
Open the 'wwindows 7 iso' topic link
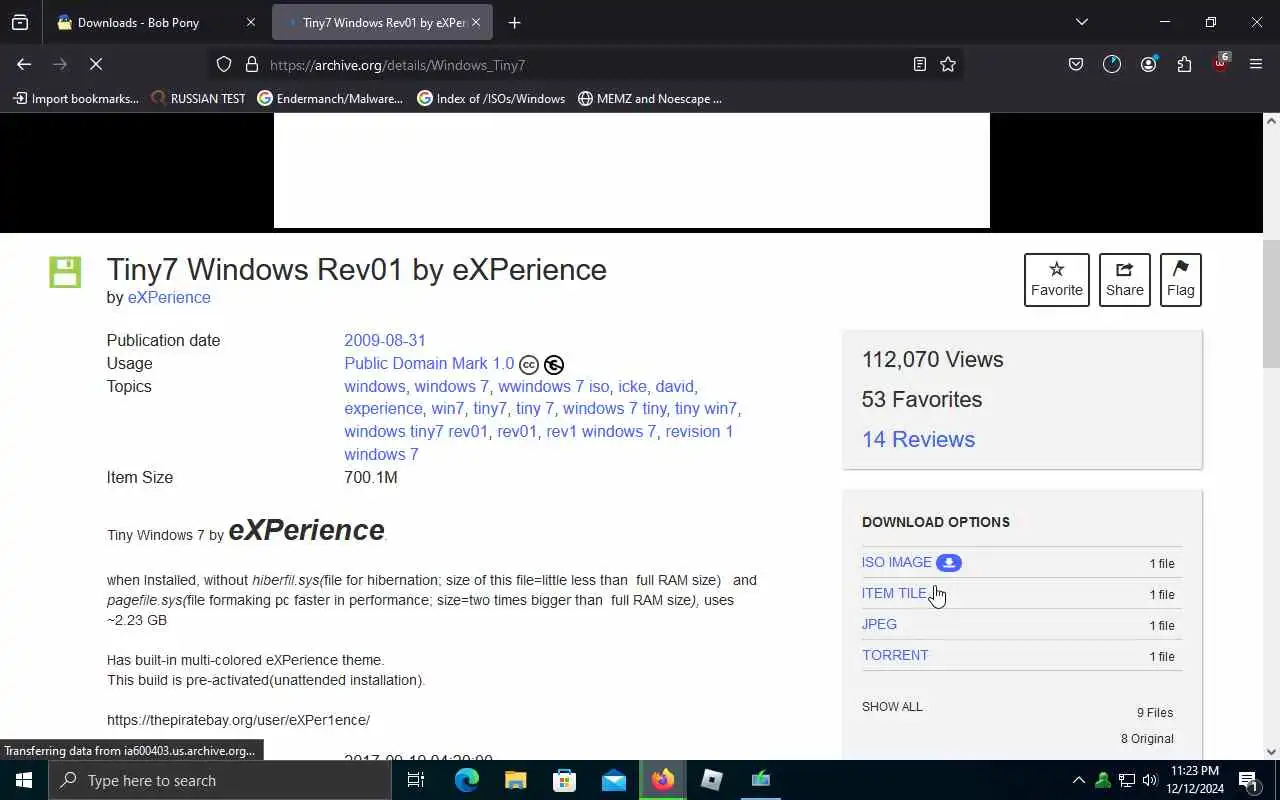tap(553, 386)
